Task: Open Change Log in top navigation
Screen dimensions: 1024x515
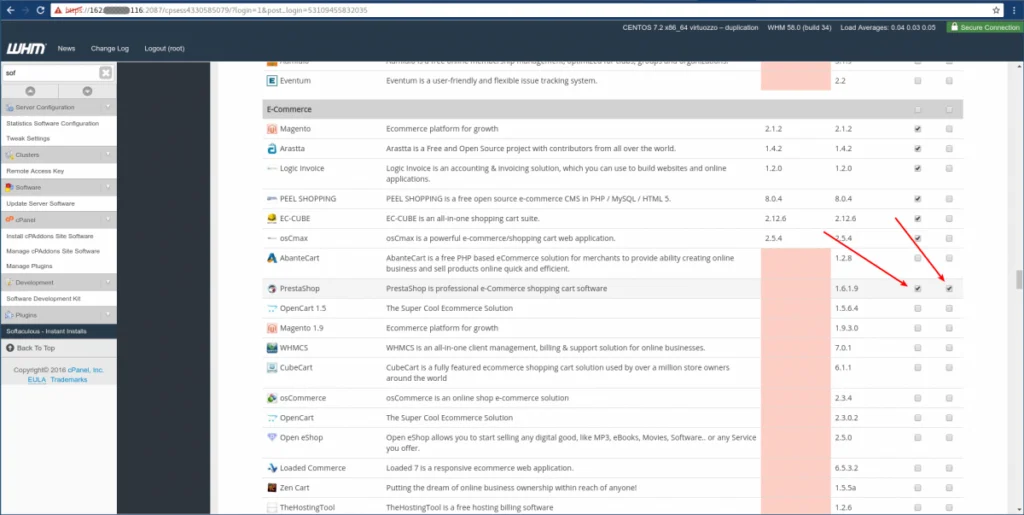Action: (110, 49)
